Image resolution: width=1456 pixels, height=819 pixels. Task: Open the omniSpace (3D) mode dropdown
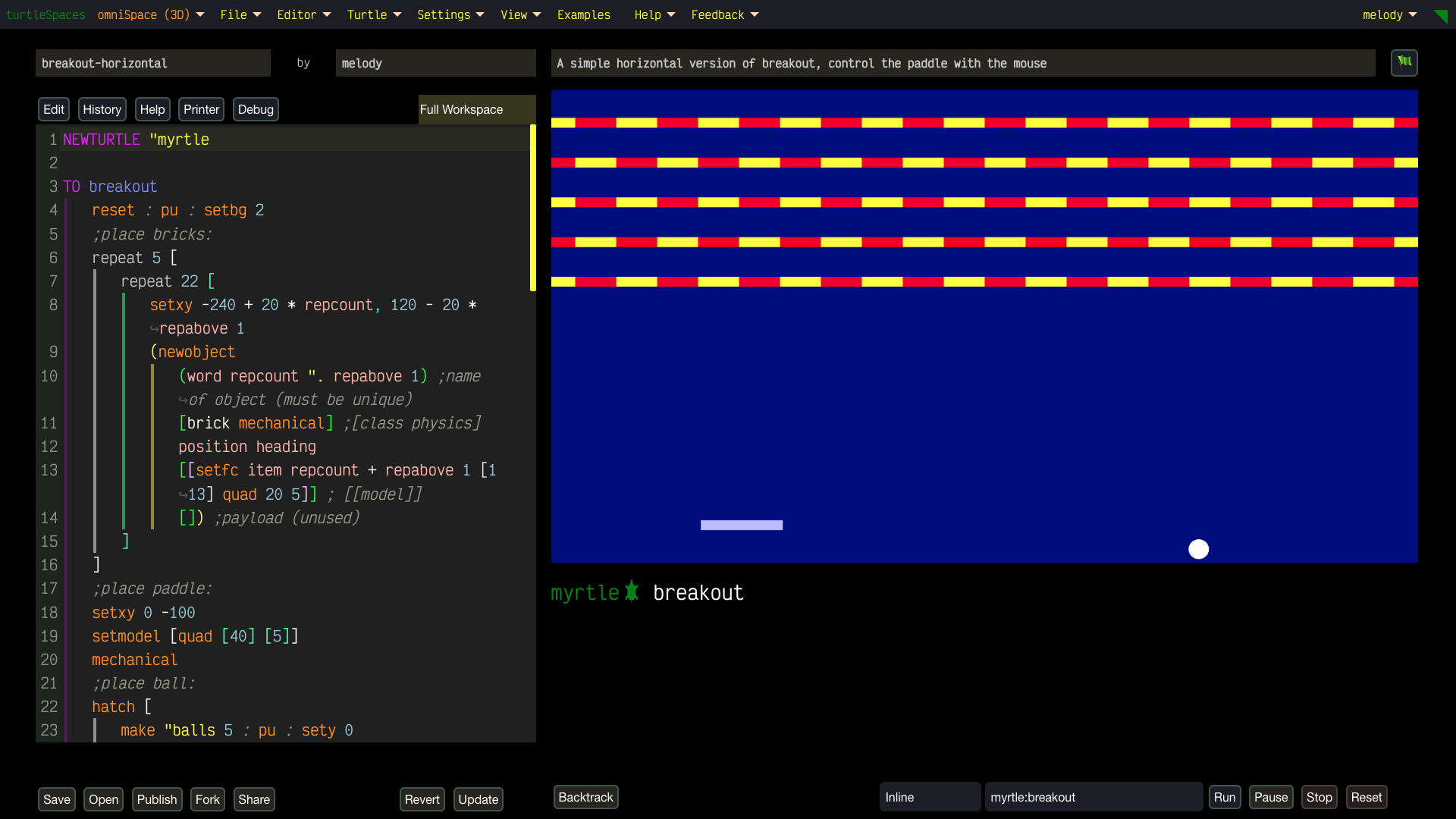coord(150,14)
